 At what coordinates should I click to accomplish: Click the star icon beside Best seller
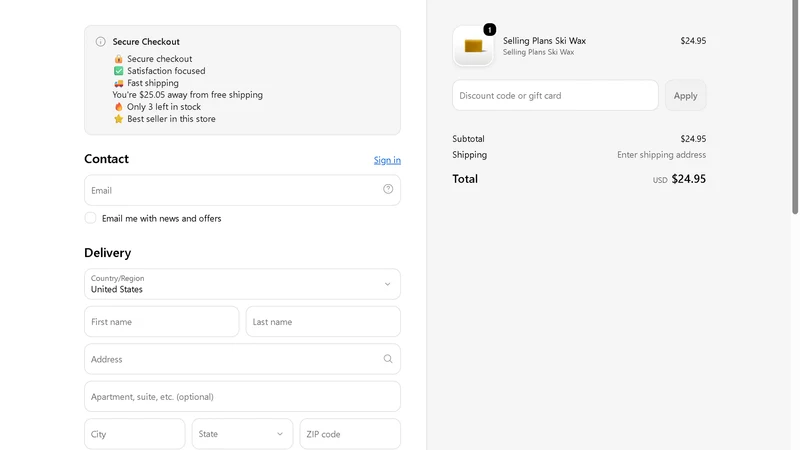[x=118, y=119]
